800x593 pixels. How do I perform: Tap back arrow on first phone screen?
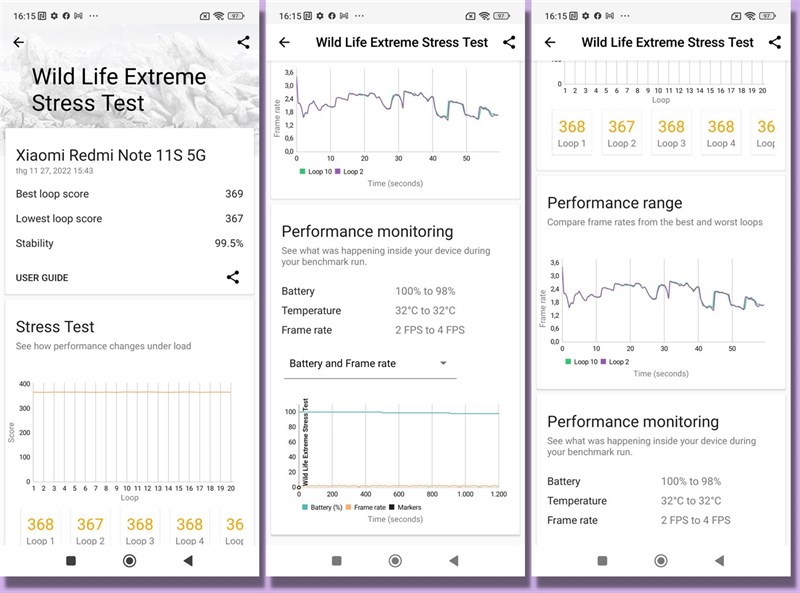[x=18, y=42]
